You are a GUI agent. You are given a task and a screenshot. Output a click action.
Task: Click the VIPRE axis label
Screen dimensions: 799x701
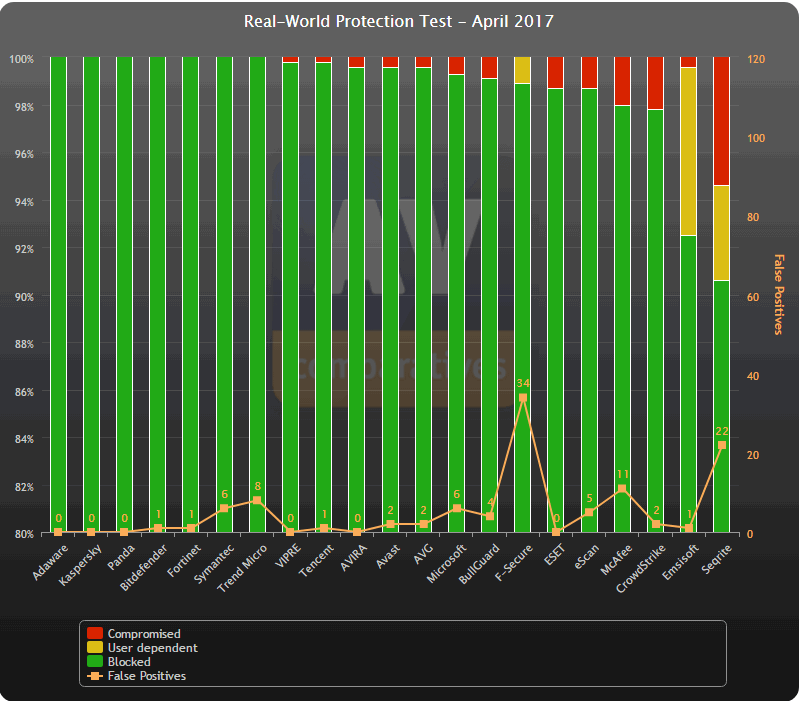point(288,556)
